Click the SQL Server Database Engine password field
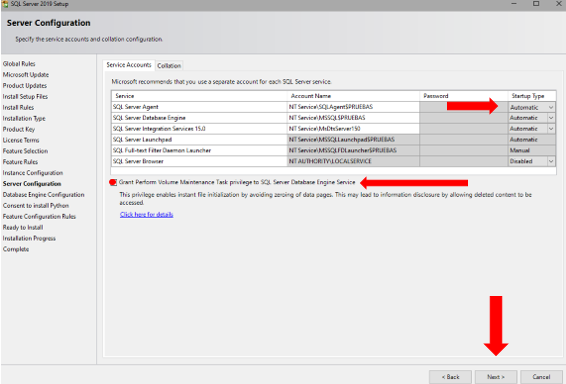The image size is (566, 384). [463, 118]
